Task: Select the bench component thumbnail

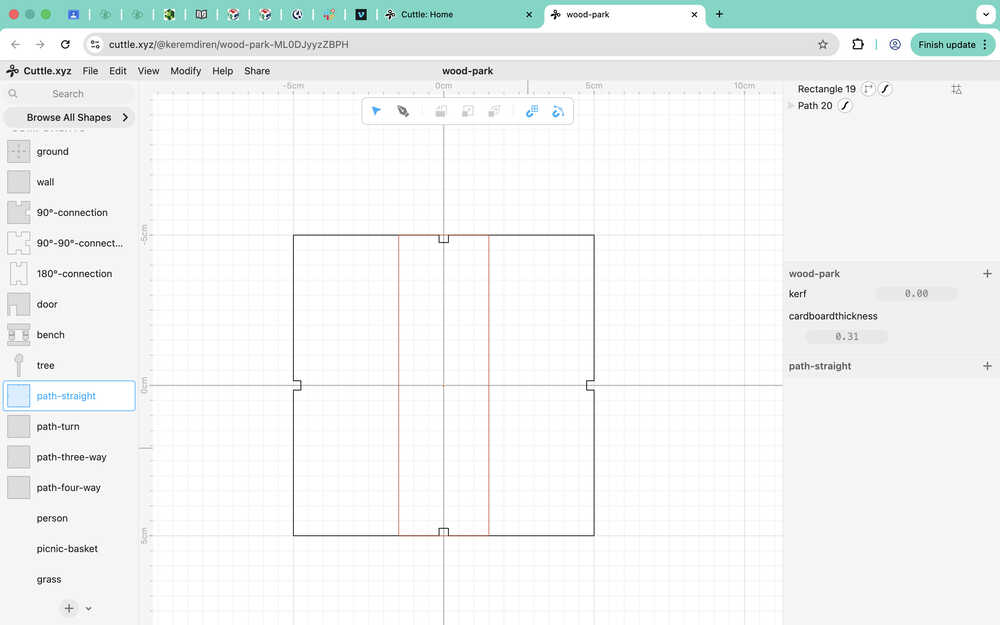Action: (x=18, y=335)
